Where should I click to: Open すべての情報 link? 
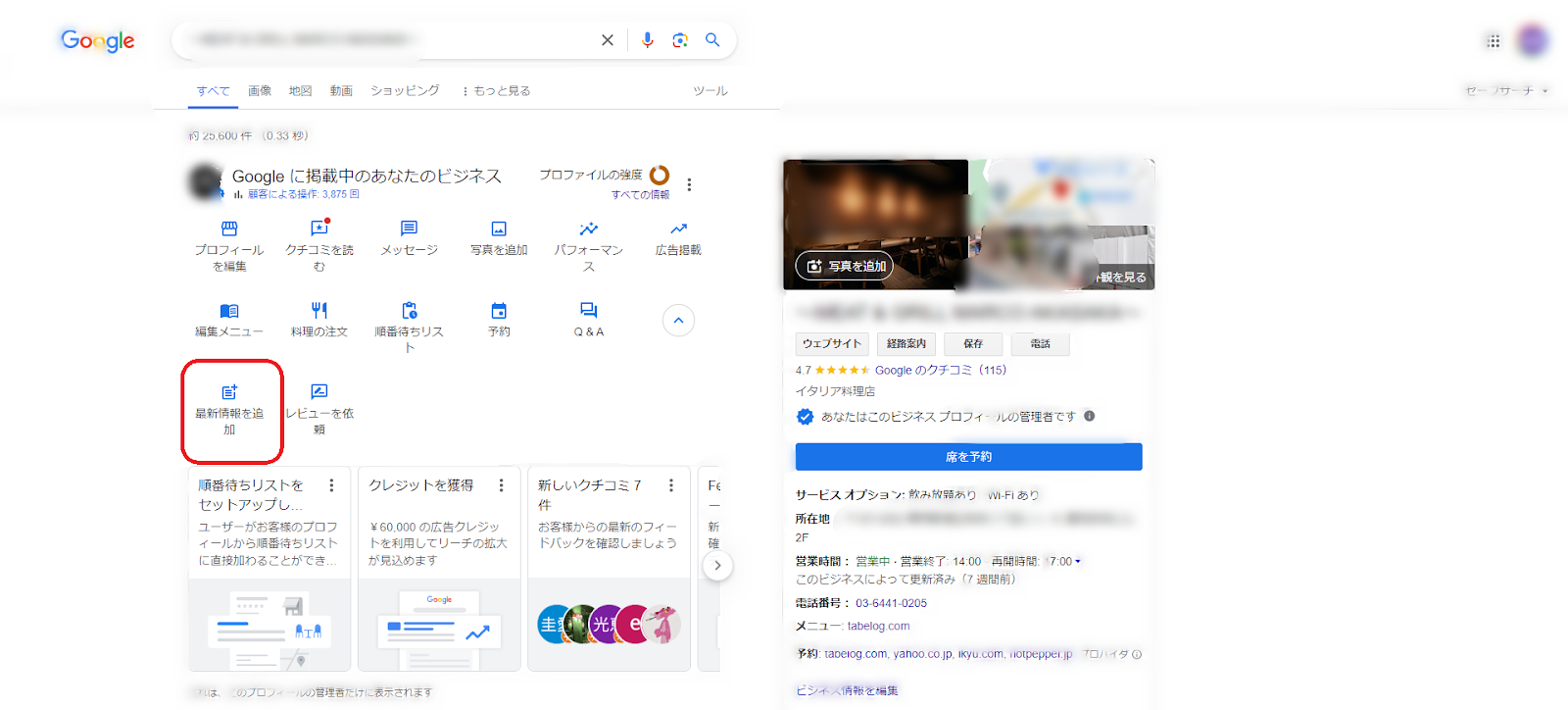(640, 194)
